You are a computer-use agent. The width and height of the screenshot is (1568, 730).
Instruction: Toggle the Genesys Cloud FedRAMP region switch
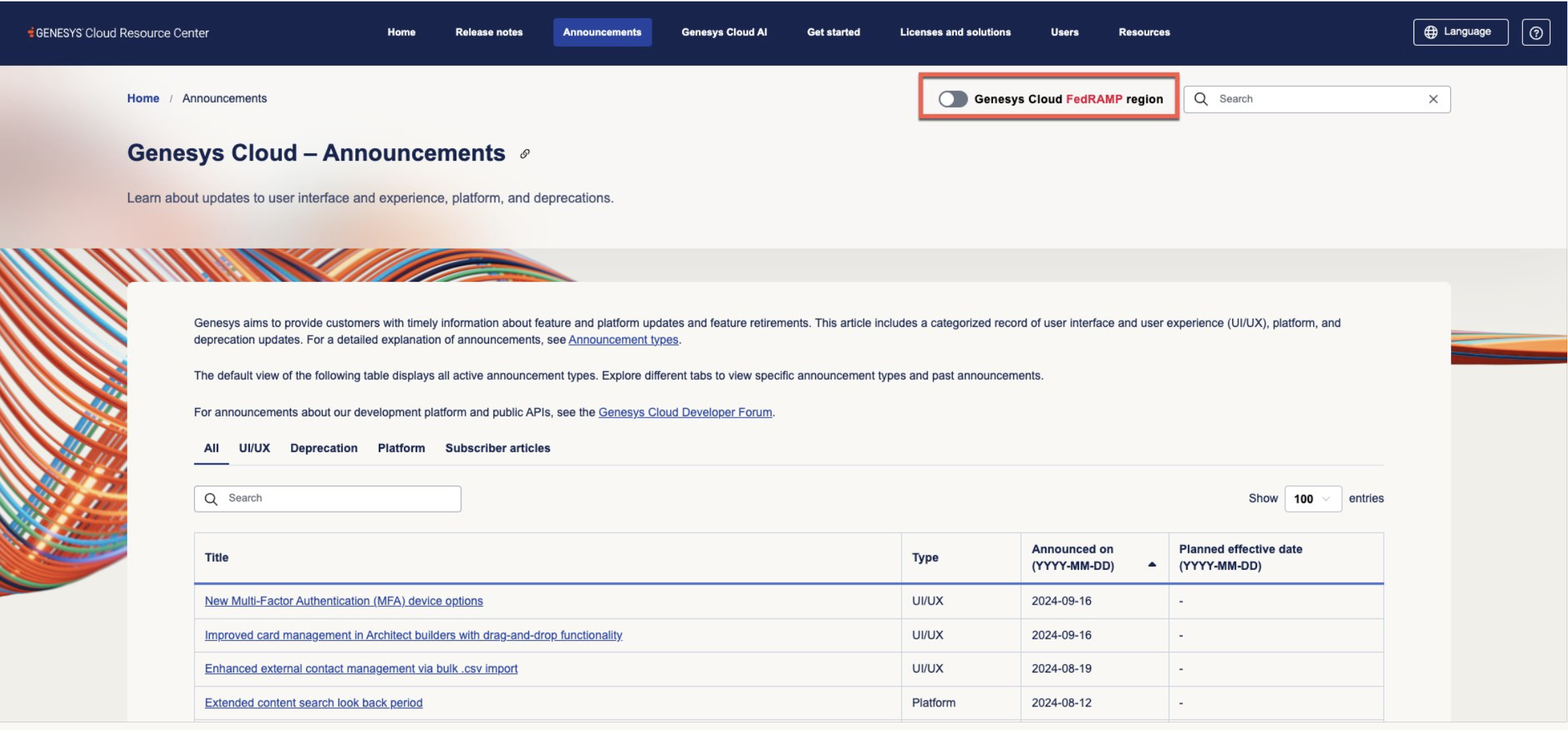[952, 99]
